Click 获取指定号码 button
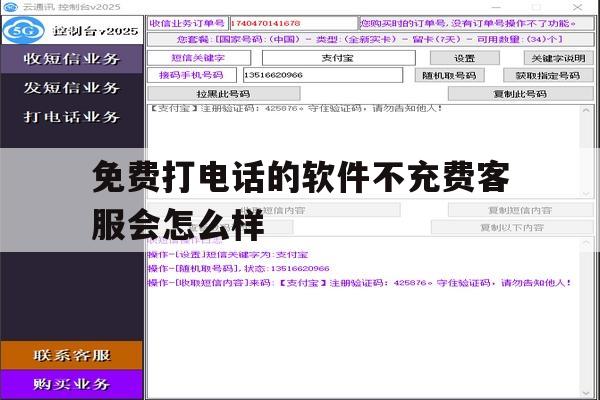The height and width of the screenshot is (400, 600). [x=548, y=75]
